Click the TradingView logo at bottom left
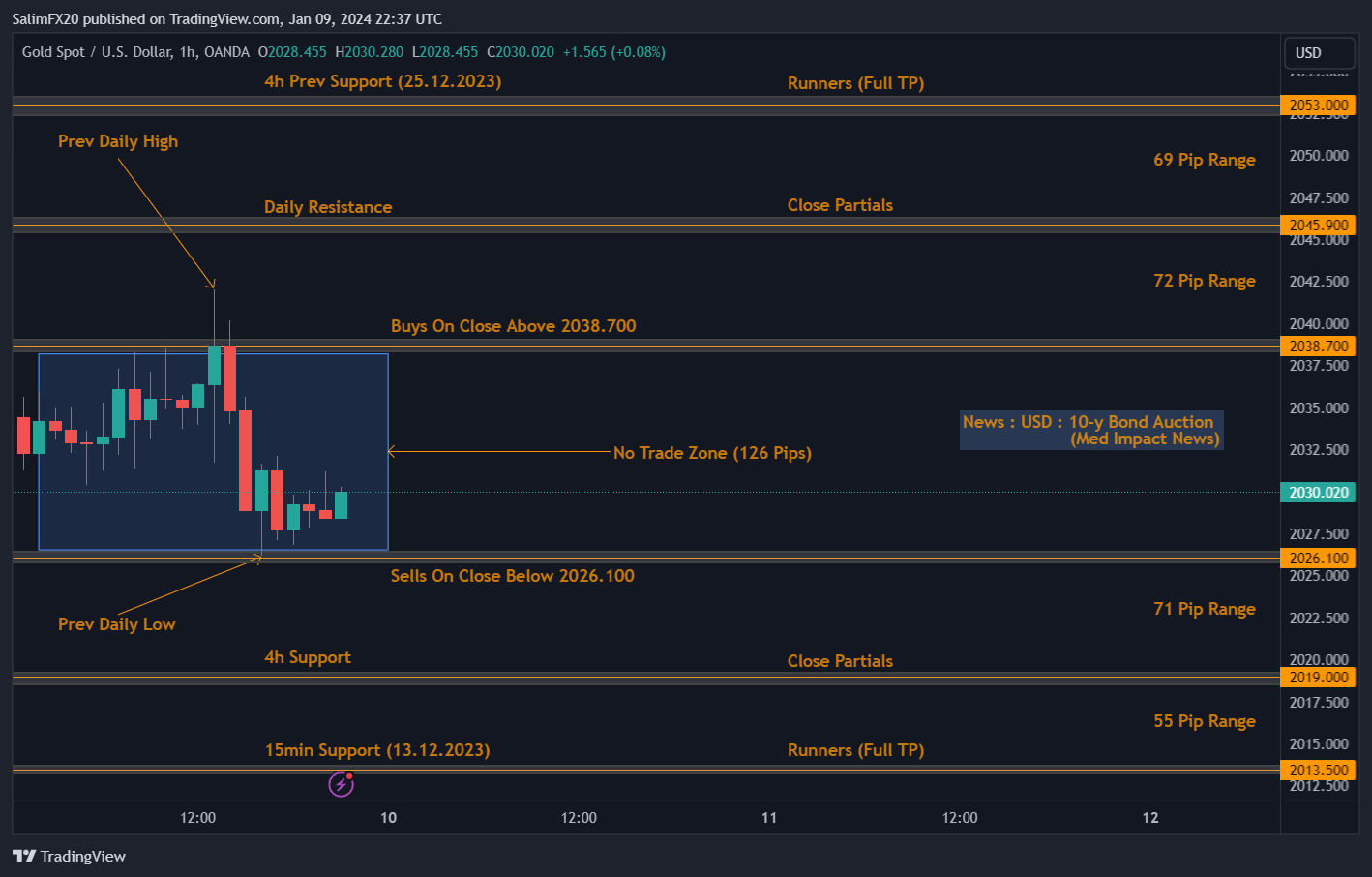 point(68,856)
